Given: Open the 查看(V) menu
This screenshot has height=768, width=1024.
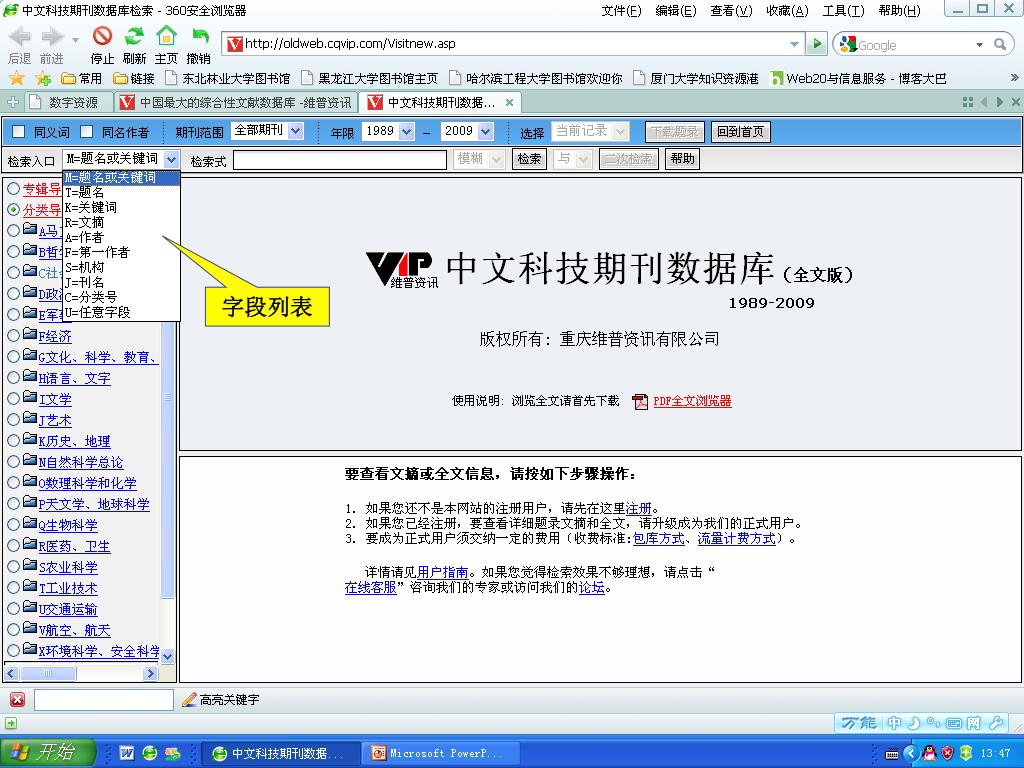Looking at the screenshot, I should [731, 10].
